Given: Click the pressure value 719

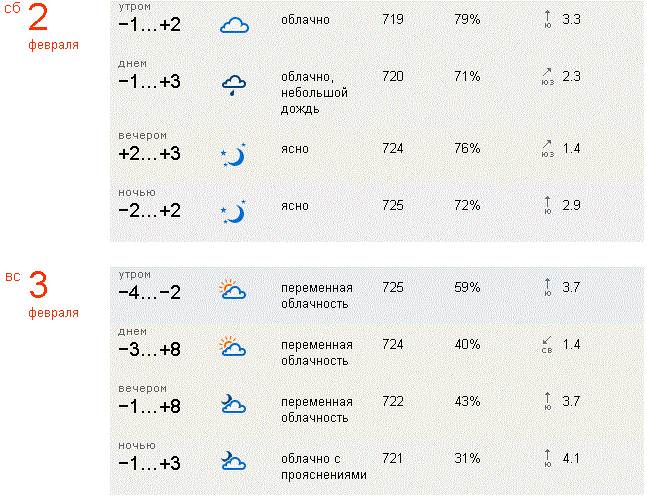Looking at the screenshot, I should click(393, 19).
